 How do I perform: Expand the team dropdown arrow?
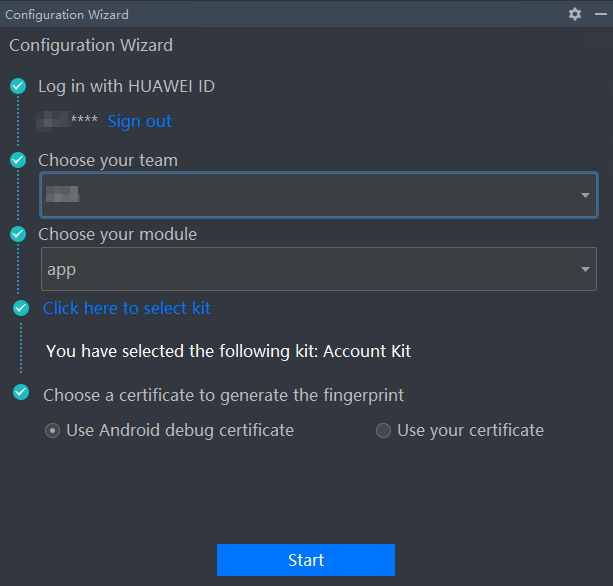tap(585, 195)
